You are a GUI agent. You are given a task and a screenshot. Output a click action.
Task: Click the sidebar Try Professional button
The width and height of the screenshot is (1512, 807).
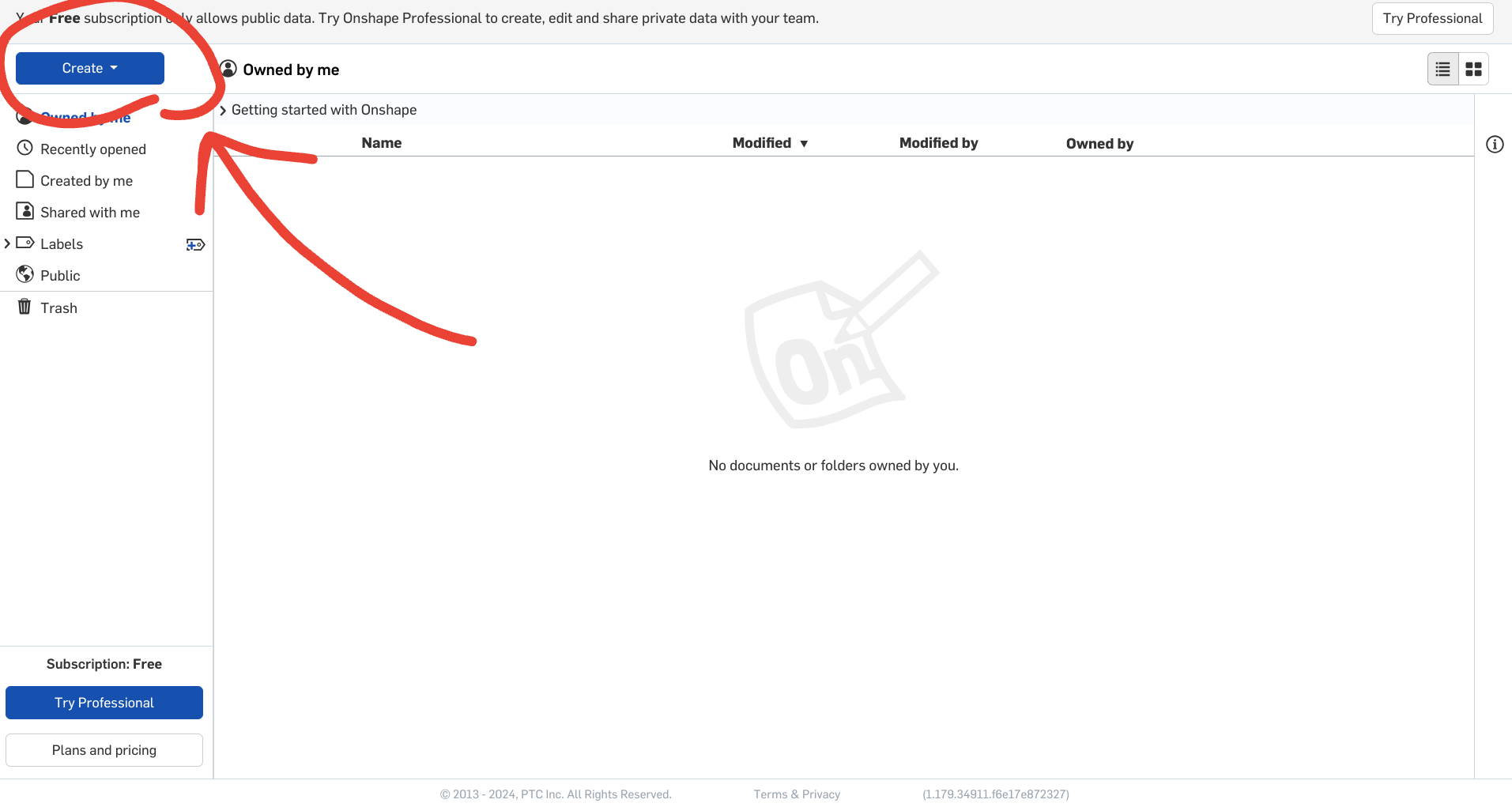pyautogui.click(x=104, y=703)
